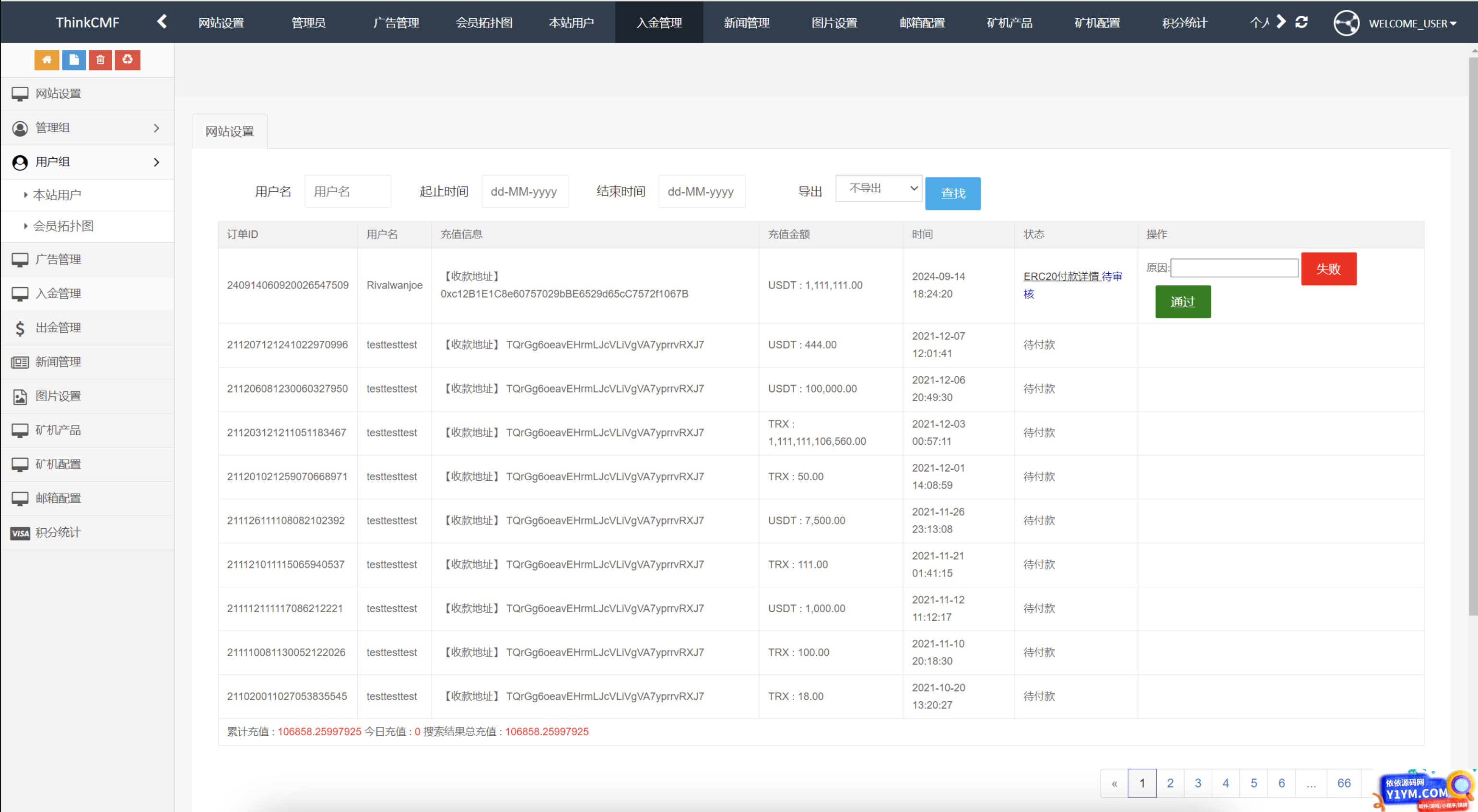
Task: Click the user avatar icon in header
Action: point(1346,23)
